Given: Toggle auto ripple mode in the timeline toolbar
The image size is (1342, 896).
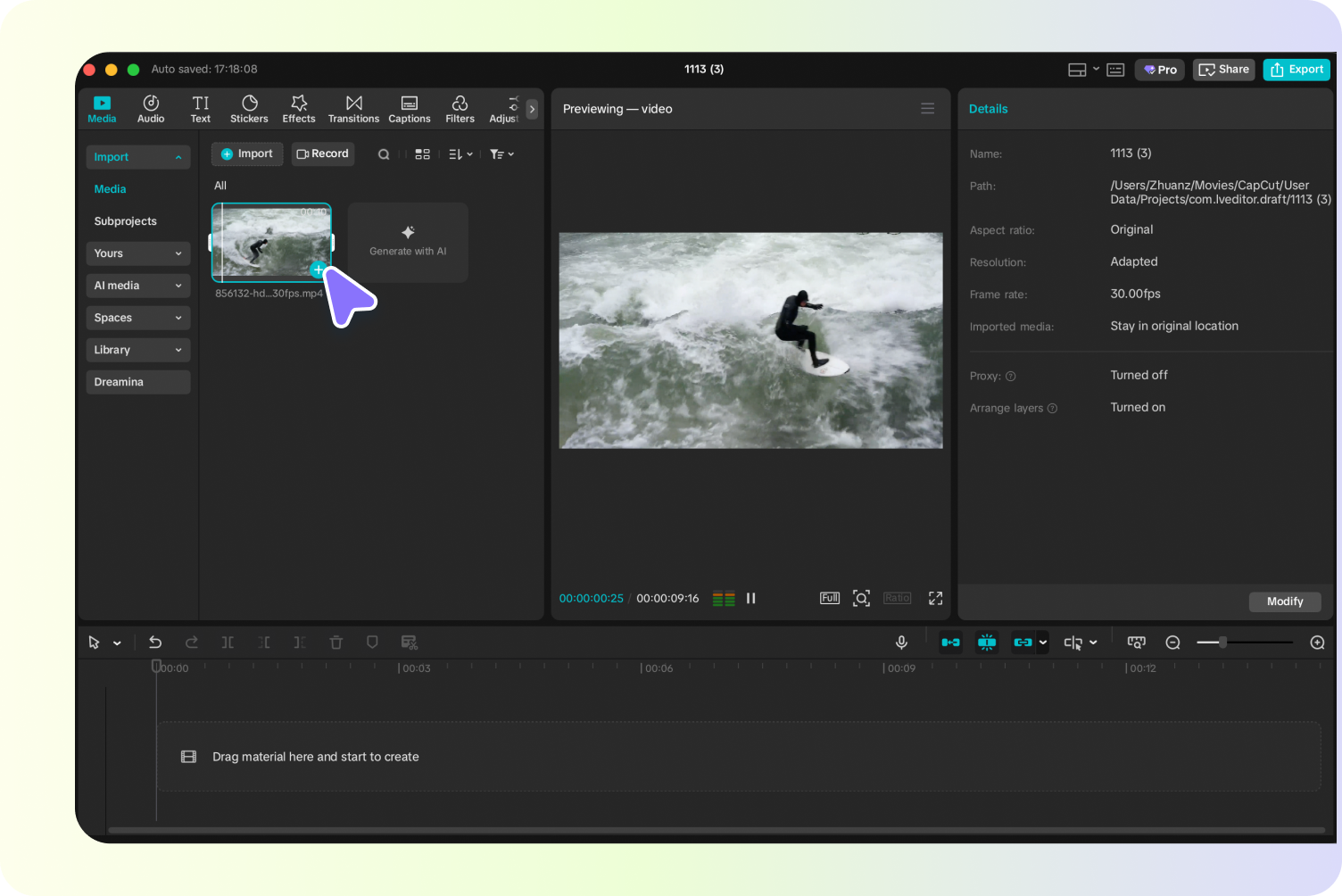Looking at the screenshot, I should click(950, 642).
